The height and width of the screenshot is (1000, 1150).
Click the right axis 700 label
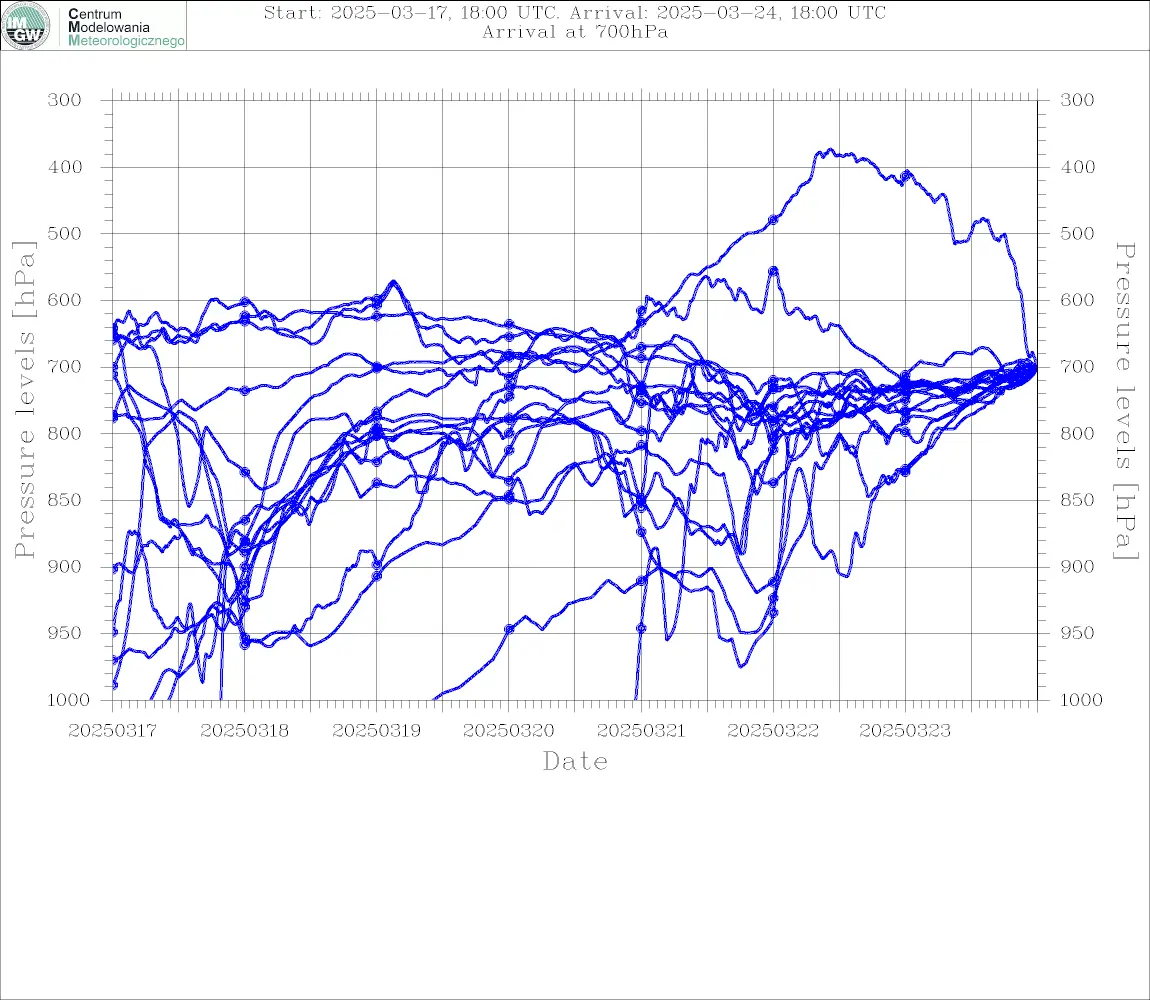click(1077, 366)
